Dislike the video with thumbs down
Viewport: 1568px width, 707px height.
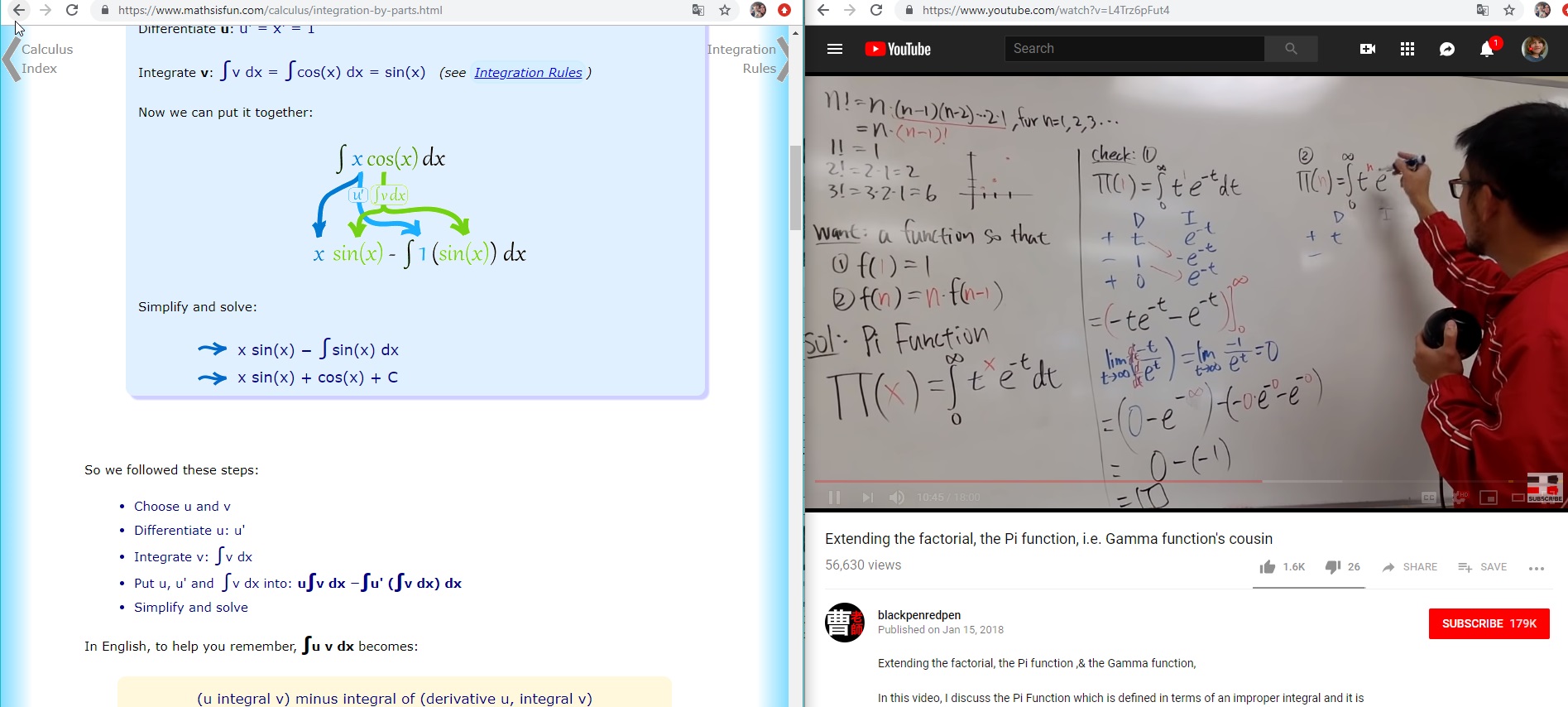coord(1332,567)
